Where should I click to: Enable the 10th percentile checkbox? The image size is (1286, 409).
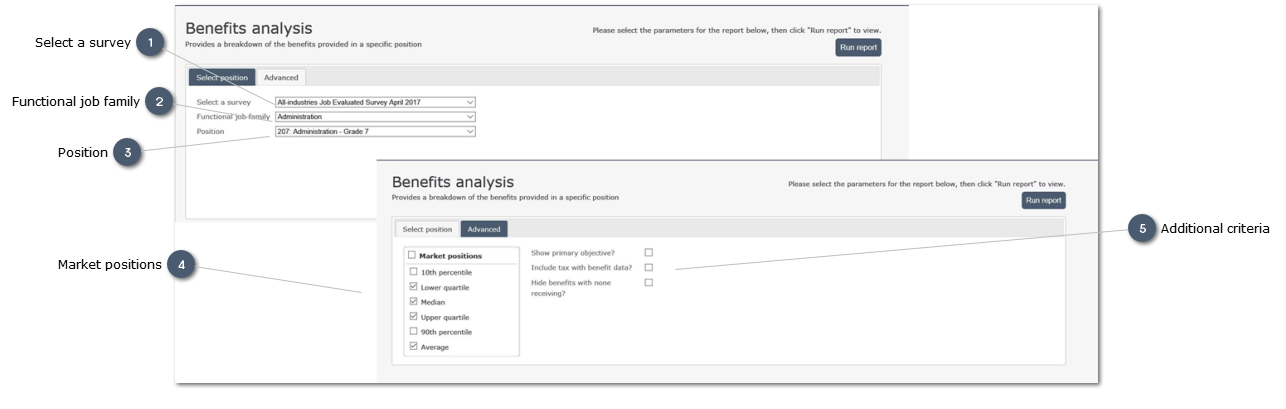[x=414, y=272]
